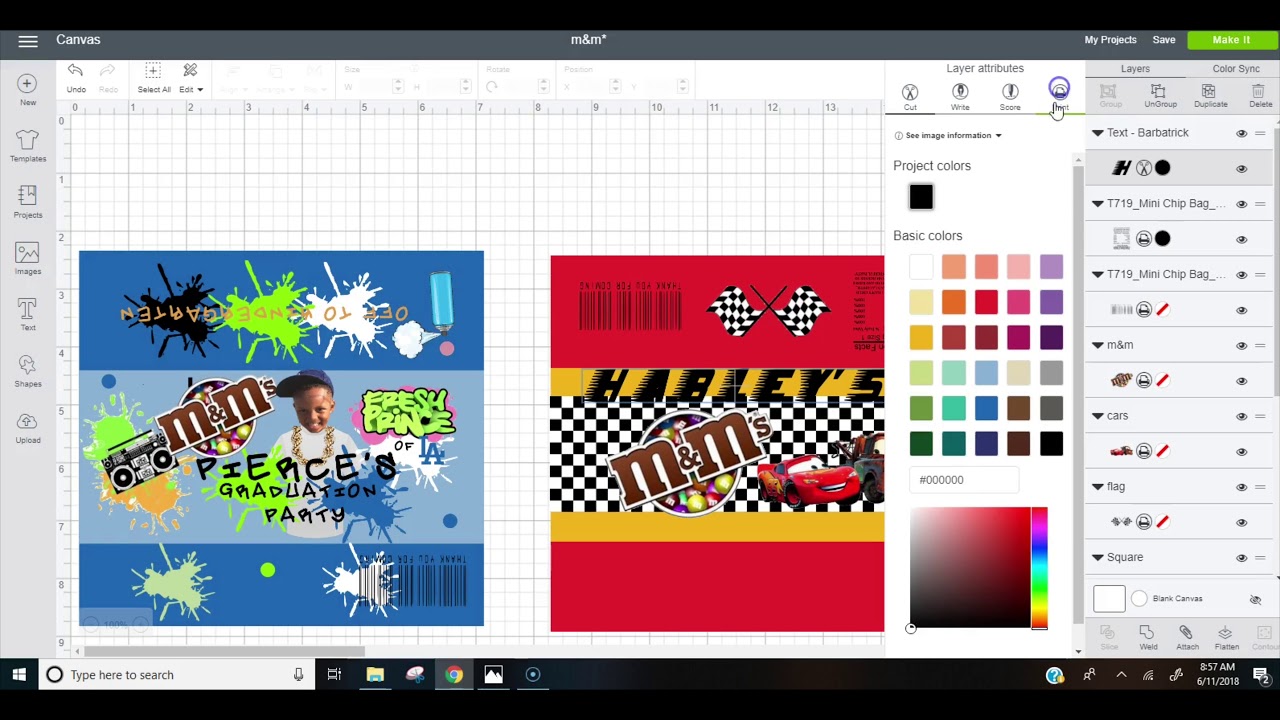Image resolution: width=1280 pixels, height=720 pixels.
Task: Choose the Print layer attribute
Action: (x=1059, y=96)
